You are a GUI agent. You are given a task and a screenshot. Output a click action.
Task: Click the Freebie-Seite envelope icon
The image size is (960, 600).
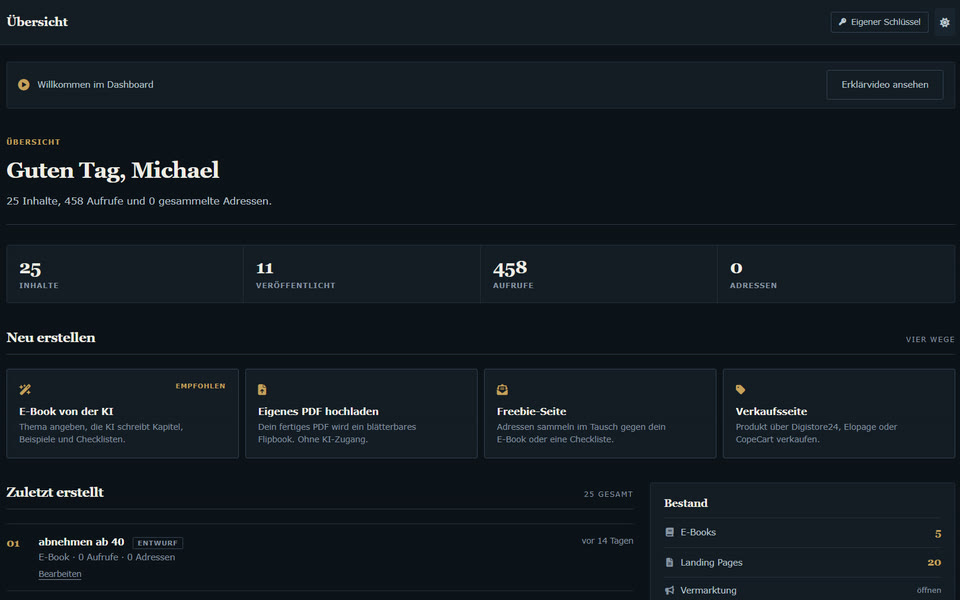click(x=502, y=389)
